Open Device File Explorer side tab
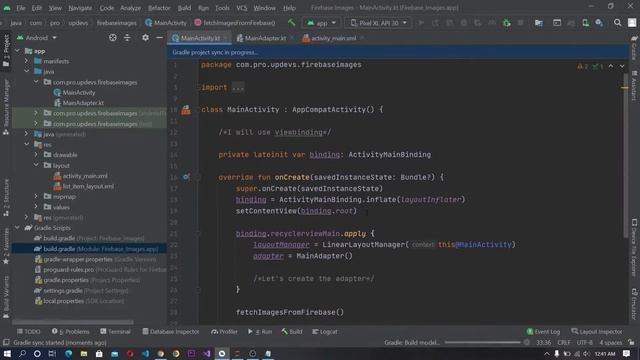640x360 pixels. (634, 247)
